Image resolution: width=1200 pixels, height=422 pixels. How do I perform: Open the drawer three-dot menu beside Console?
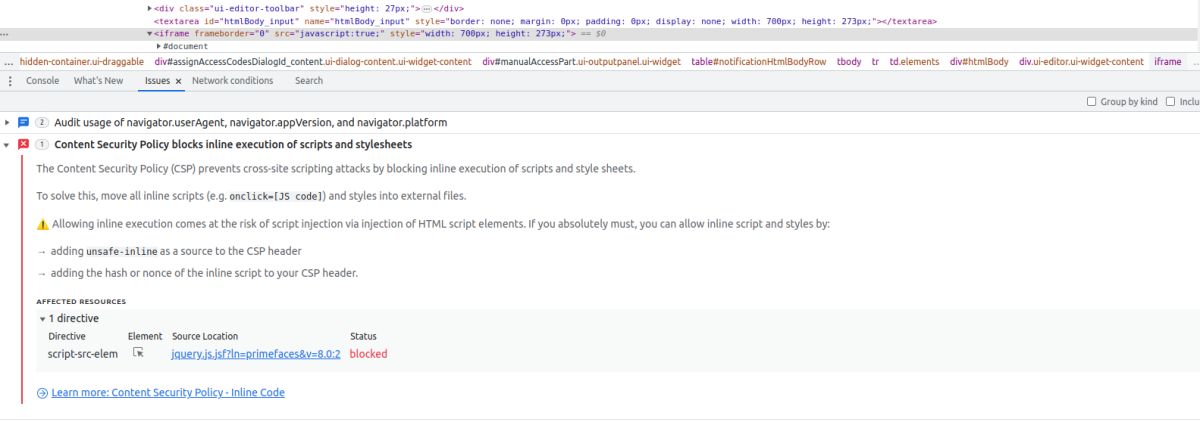tap(9, 81)
